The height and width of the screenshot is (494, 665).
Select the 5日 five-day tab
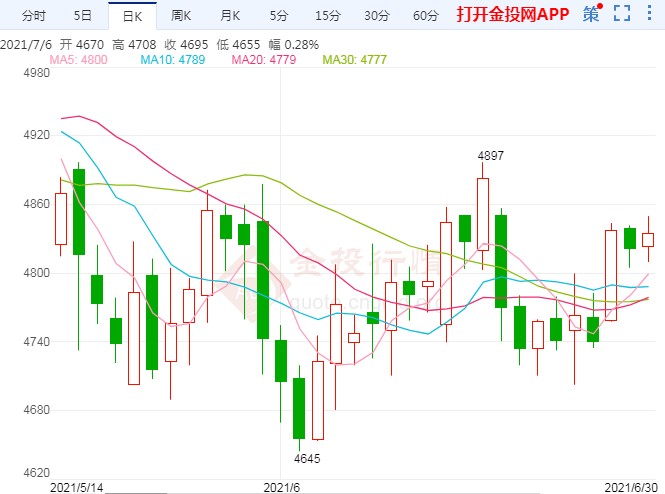[84, 15]
